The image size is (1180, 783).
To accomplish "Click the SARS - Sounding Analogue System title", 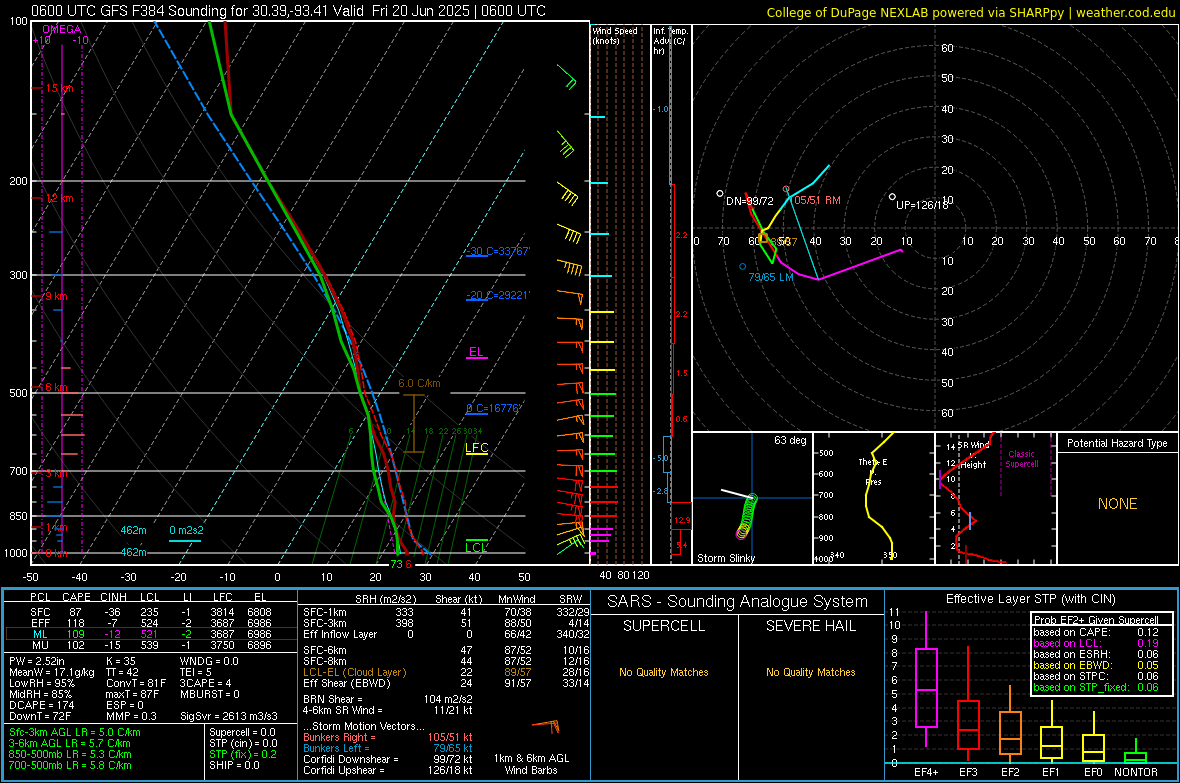I will [x=738, y=602].
